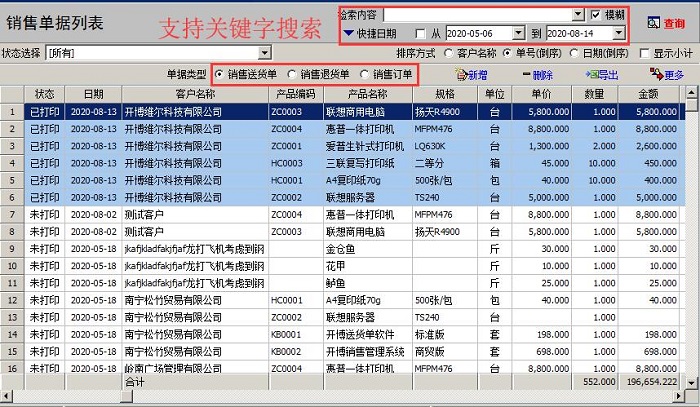Click the 导出 export icon
This screenshot has width=700, height=407.
(592, 75)
